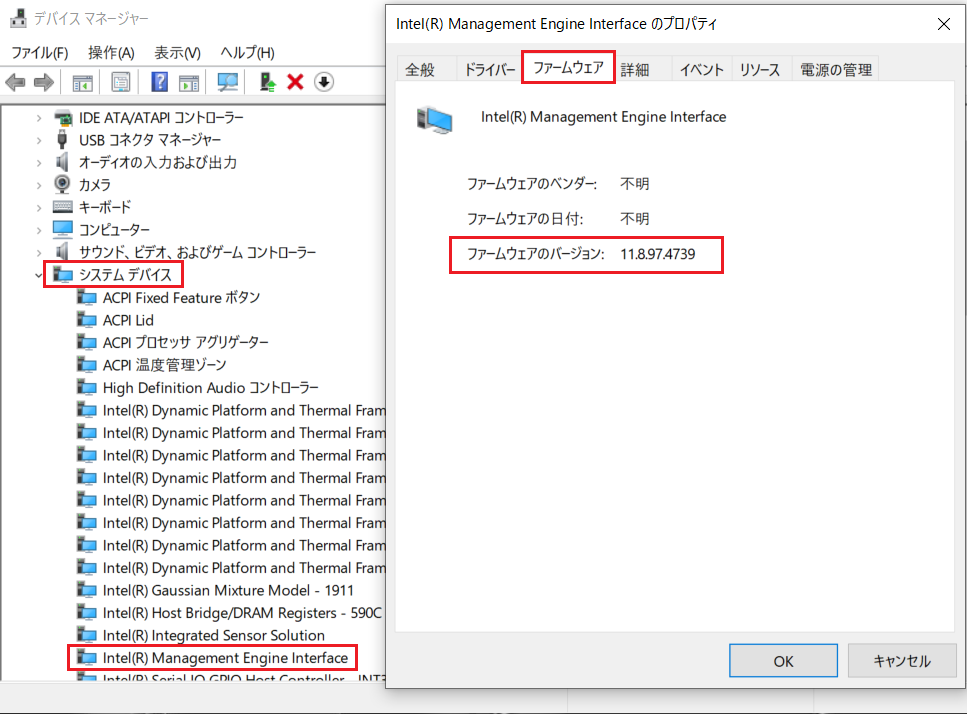Viewport: 967px width, 714px height.
Task: Click the down-arrow circle disable device icon
Action: pyautogui.click(x=324, y=82)
